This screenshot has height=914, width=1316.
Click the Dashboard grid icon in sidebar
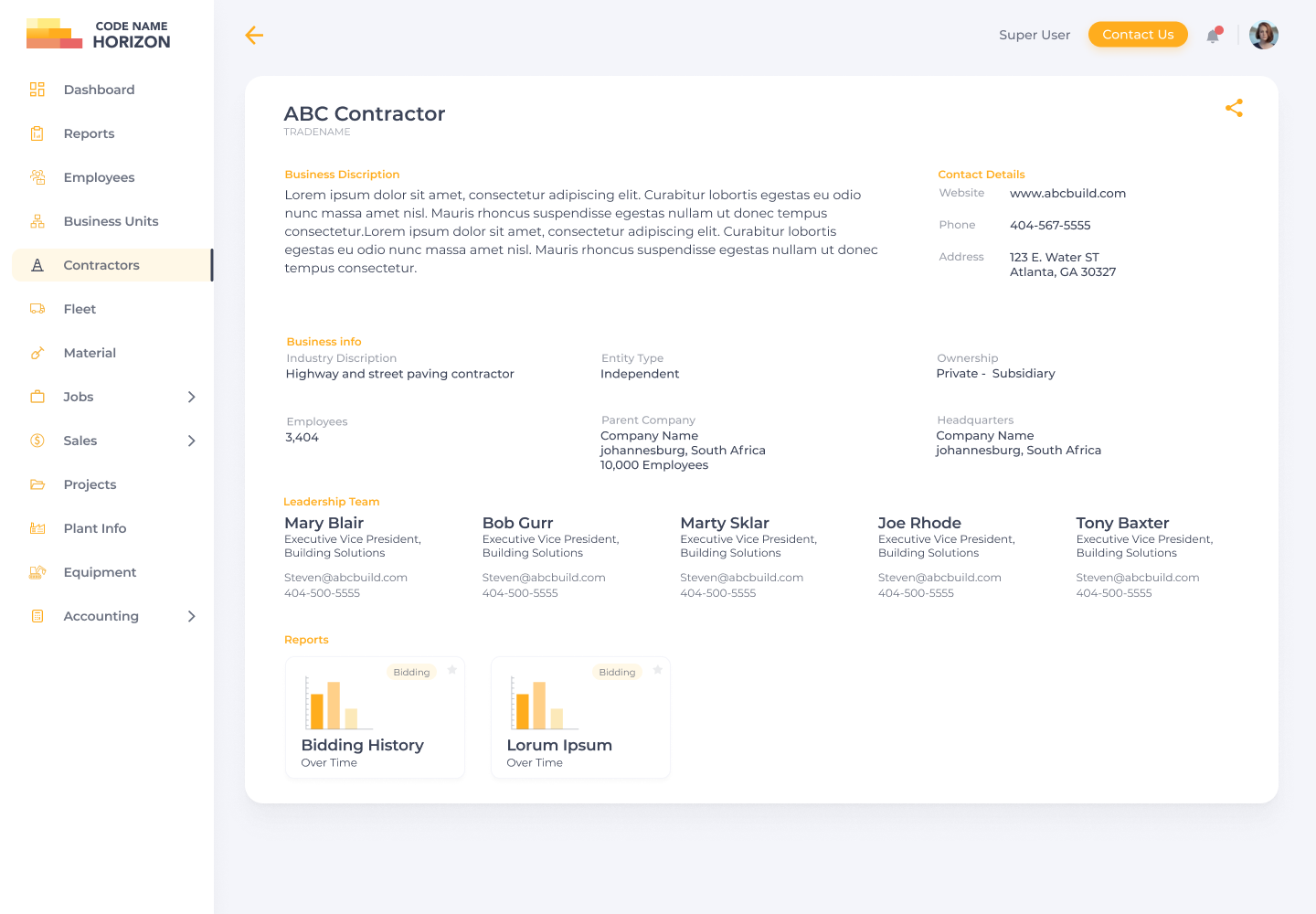(x=37, y=90)
